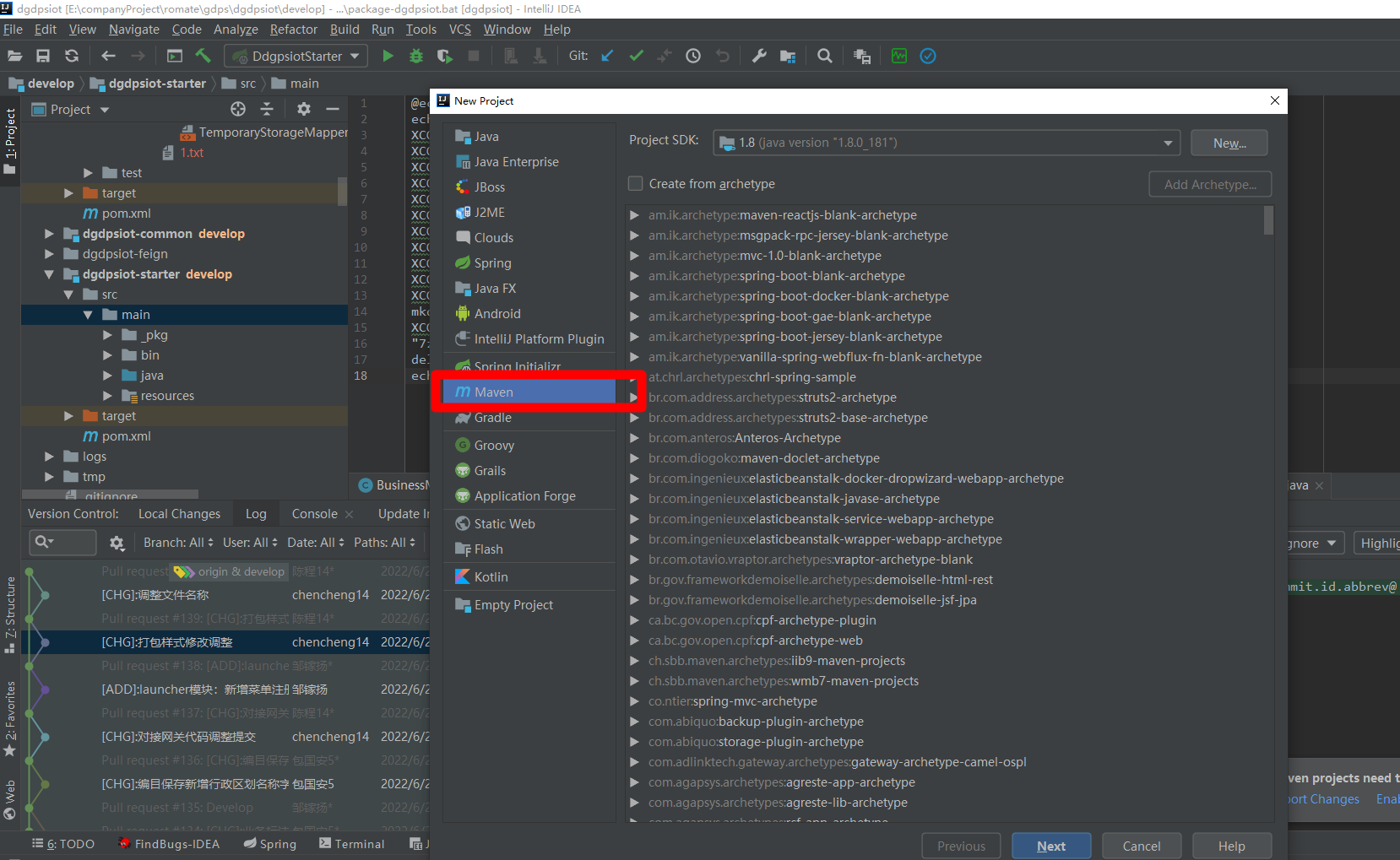Collapse the main folder in tree

pyautogui.click(x=88, y=315)
